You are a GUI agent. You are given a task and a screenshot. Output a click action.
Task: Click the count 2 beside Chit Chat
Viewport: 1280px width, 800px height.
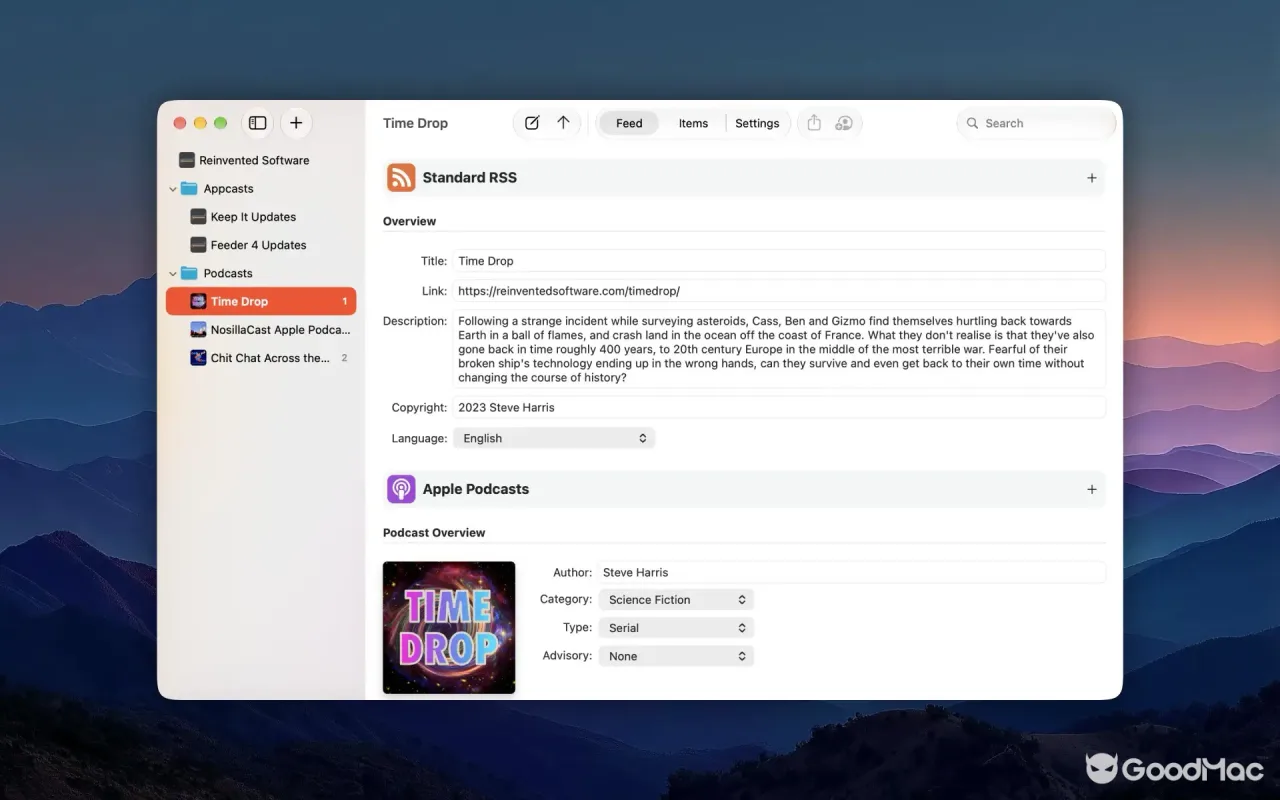click(x=344, y=358)
